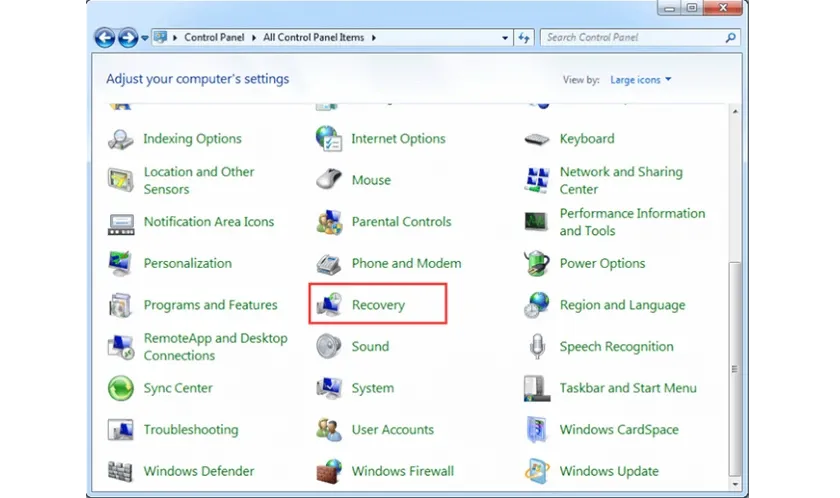
Task: Open the Windows Firewall link text
Action: tap(403, 471)
